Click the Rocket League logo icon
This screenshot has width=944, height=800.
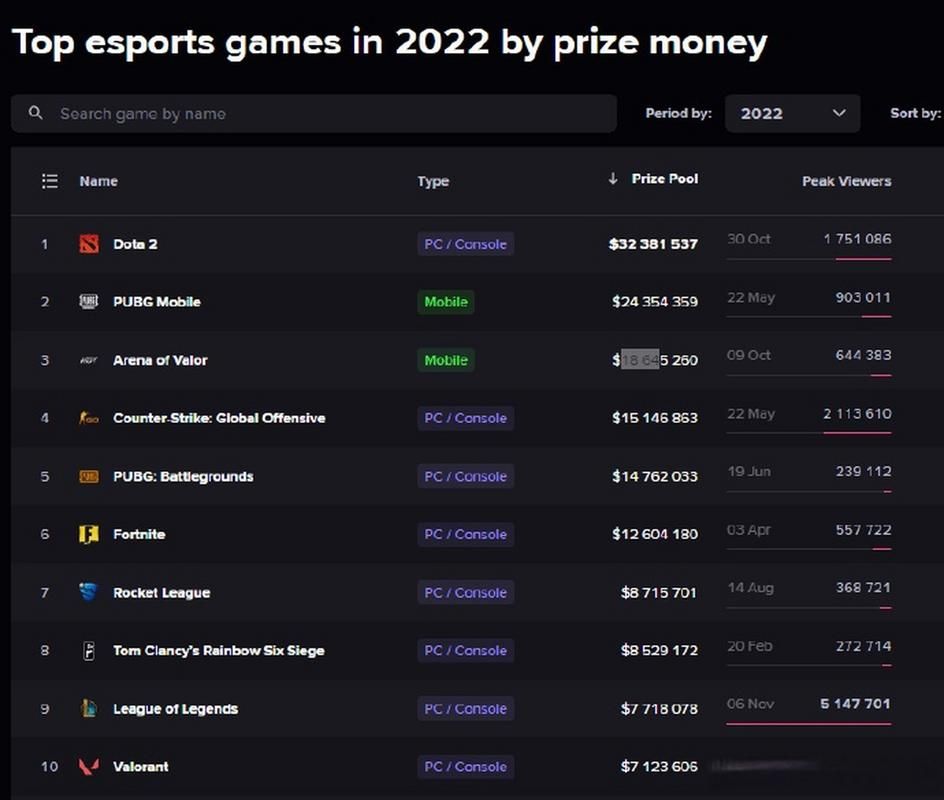(x=88, y=592)
